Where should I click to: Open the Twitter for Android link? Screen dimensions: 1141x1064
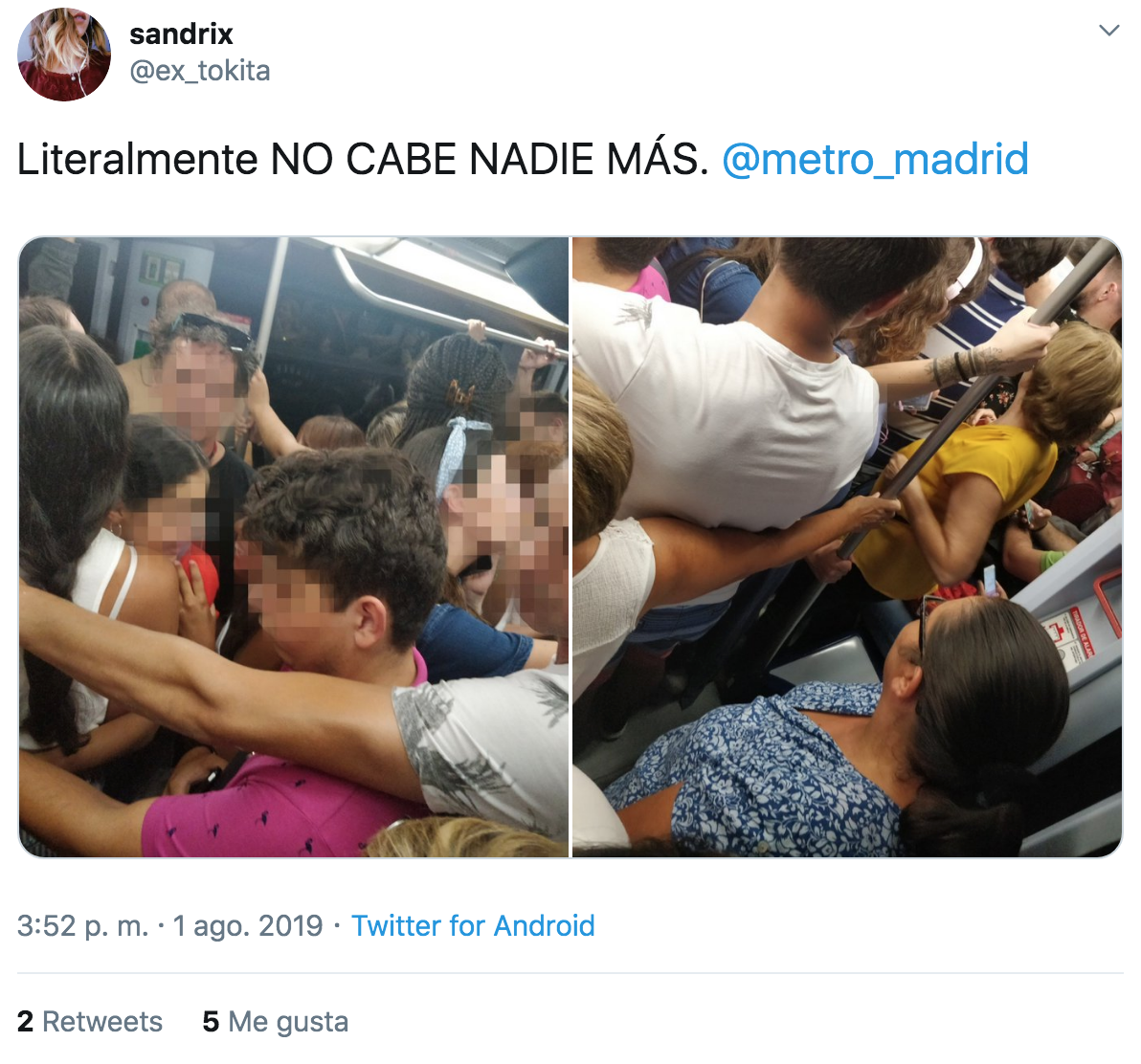(473, 926)
